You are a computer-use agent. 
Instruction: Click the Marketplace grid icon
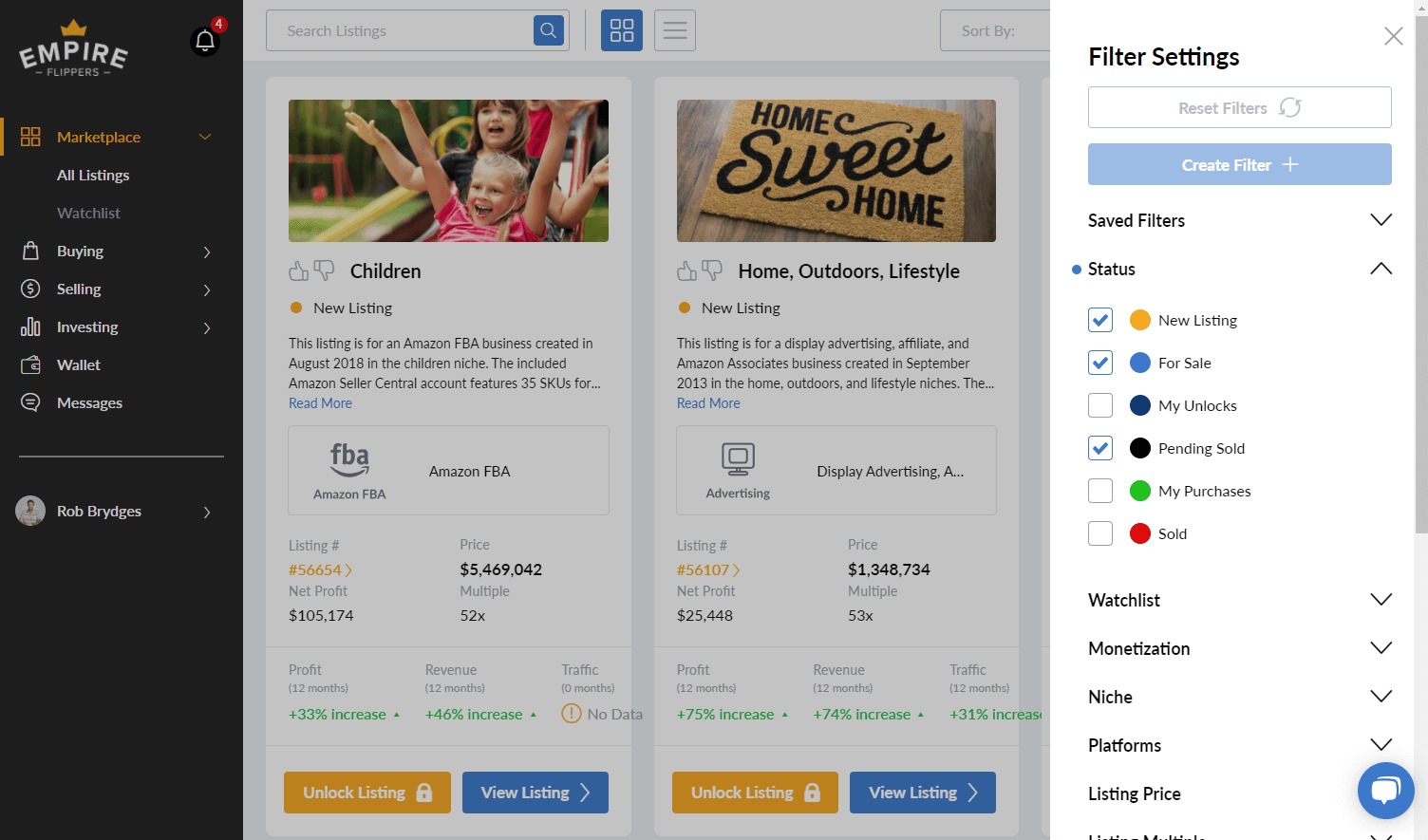[30, 137]
